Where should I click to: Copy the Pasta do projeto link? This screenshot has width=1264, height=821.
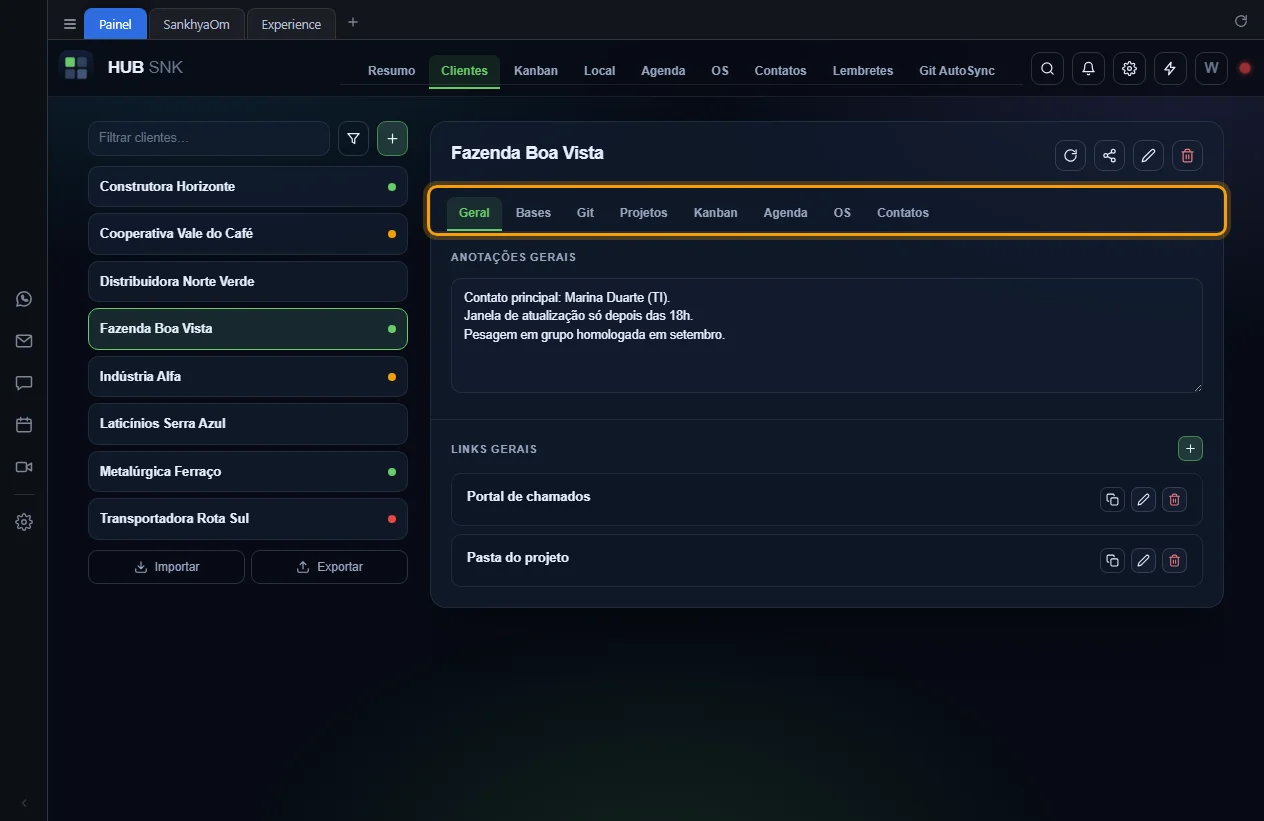point(1112,561)
